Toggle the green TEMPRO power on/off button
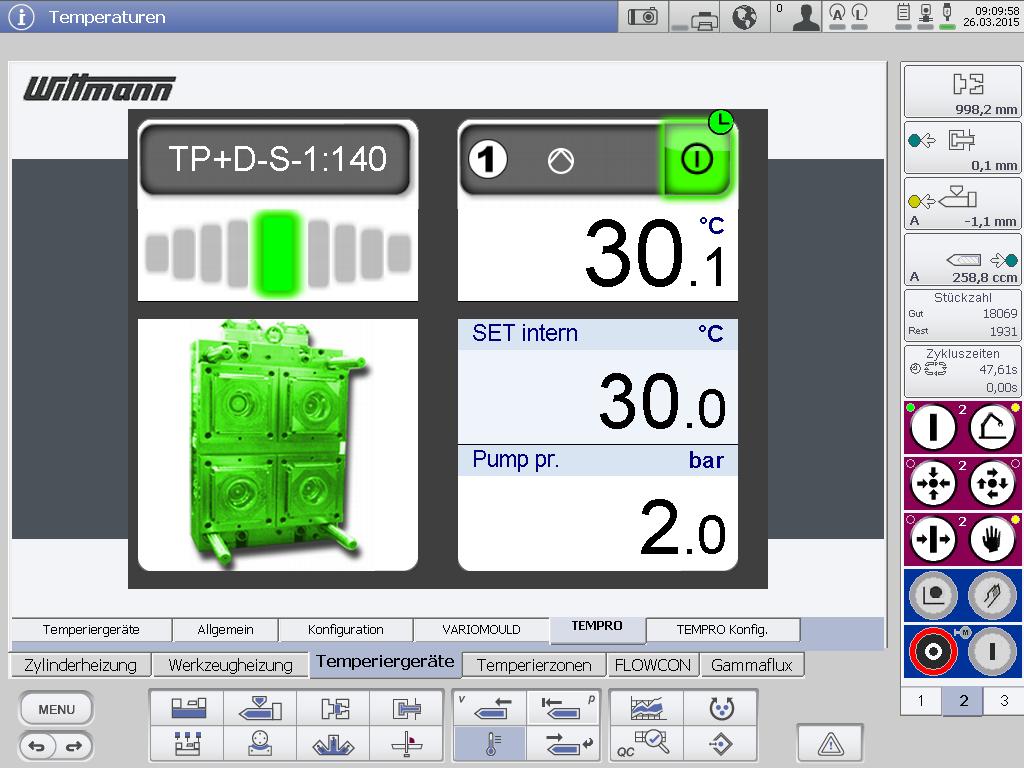Image resolution: width=1024 pixels, height=768 pixels. (696, 159)
